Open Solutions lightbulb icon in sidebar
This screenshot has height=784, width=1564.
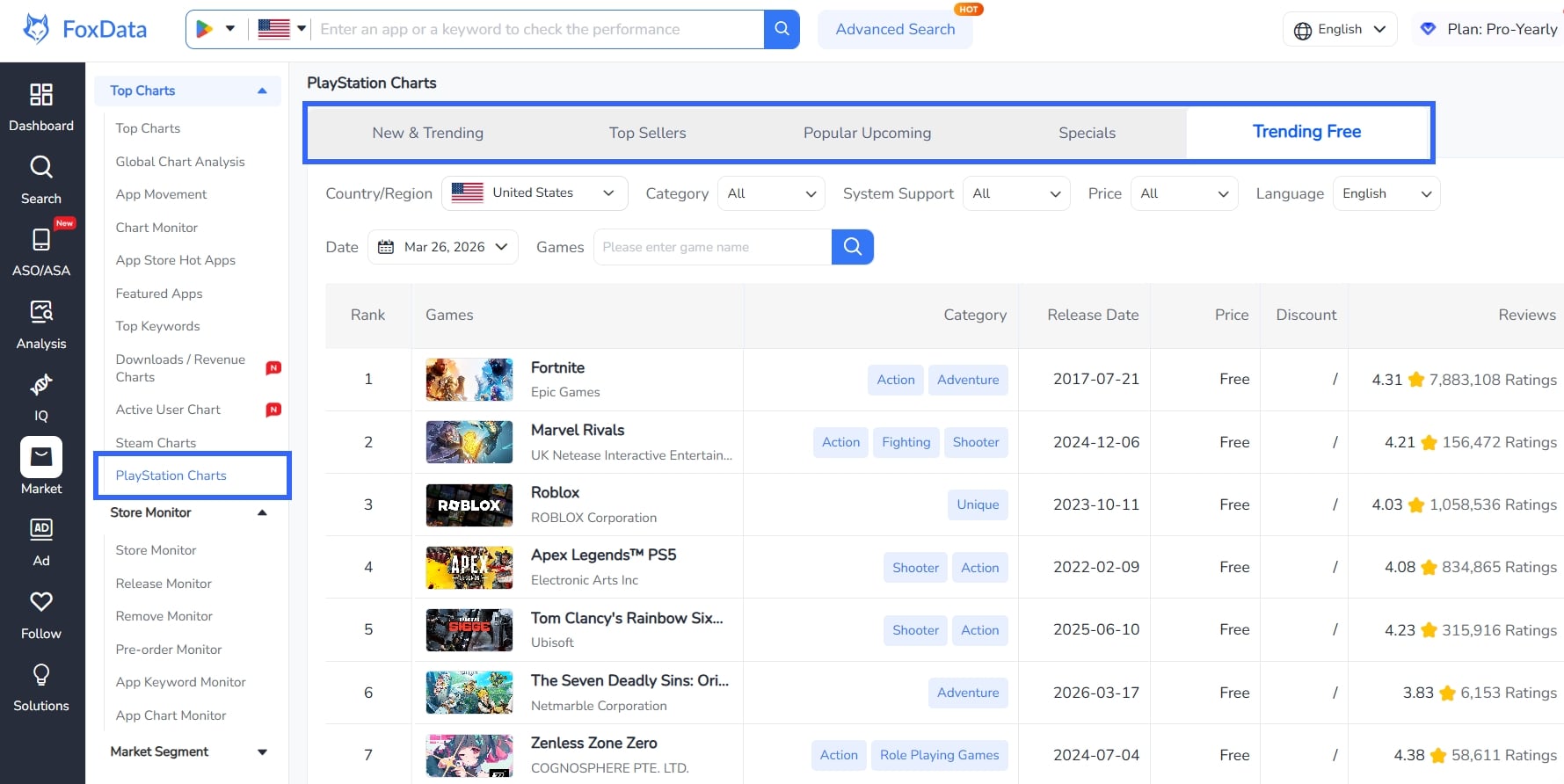coord(41,674)
